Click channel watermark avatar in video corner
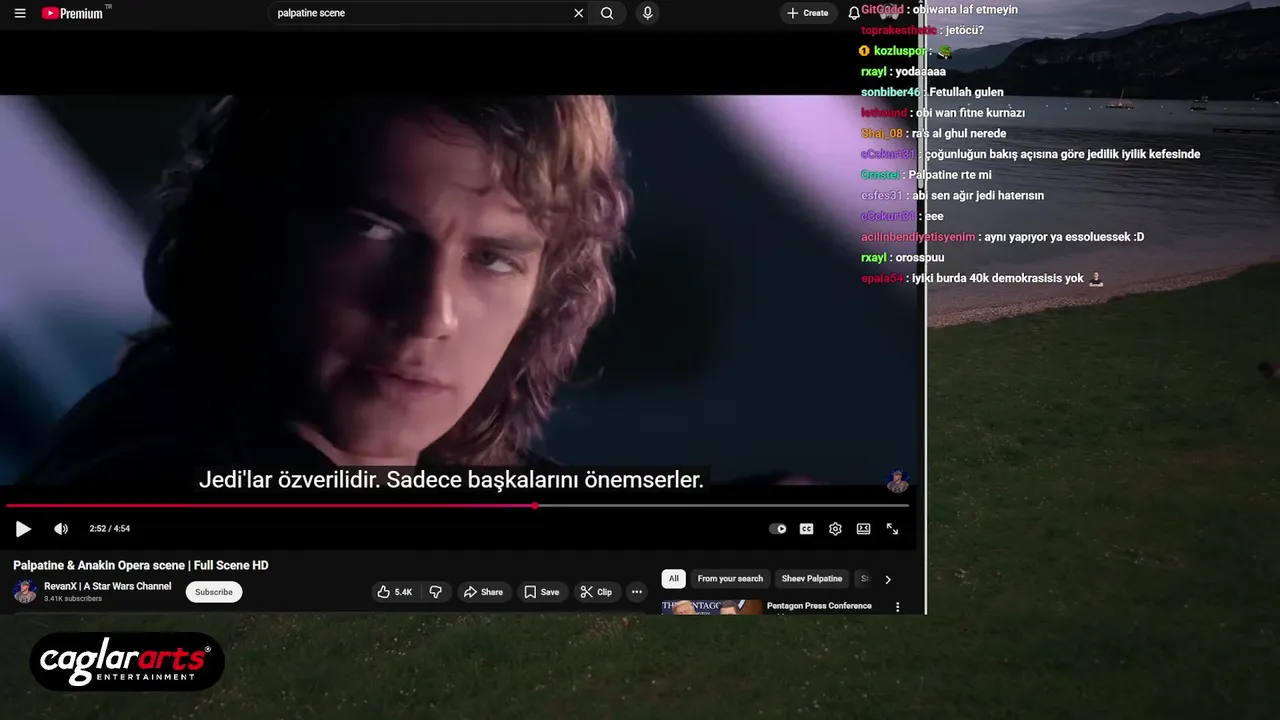Viewport: 1280px width, 720px height. (897, 481)
